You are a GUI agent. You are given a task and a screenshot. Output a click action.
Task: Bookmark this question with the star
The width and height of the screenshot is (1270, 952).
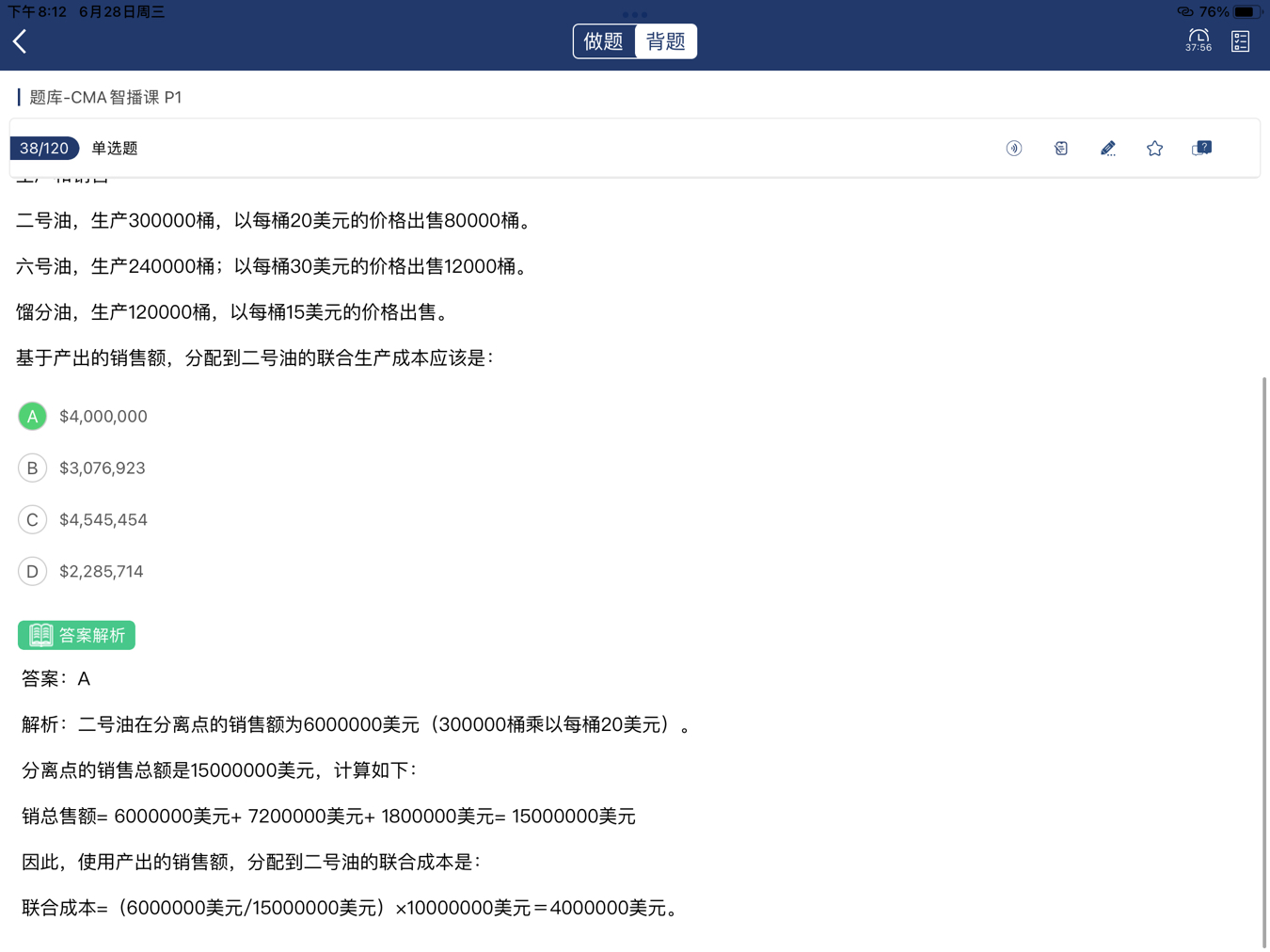coord(1154,149)
